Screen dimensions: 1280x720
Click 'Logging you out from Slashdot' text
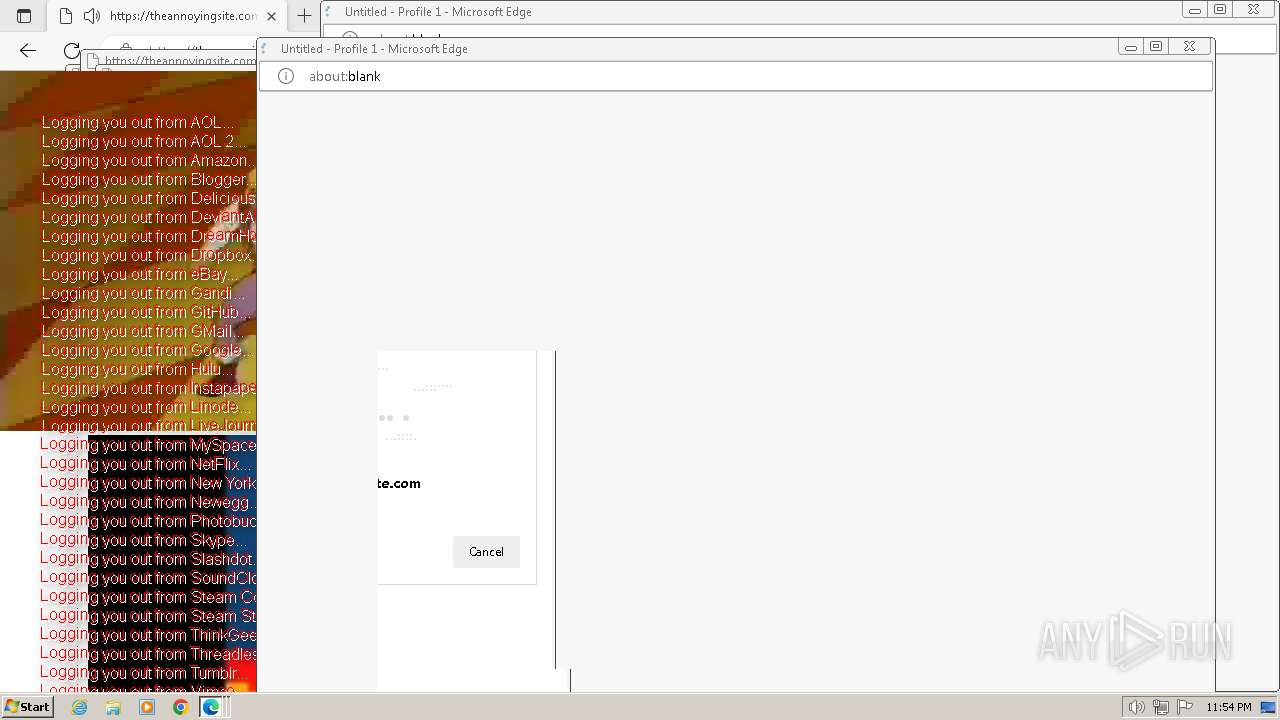(148, 559)
